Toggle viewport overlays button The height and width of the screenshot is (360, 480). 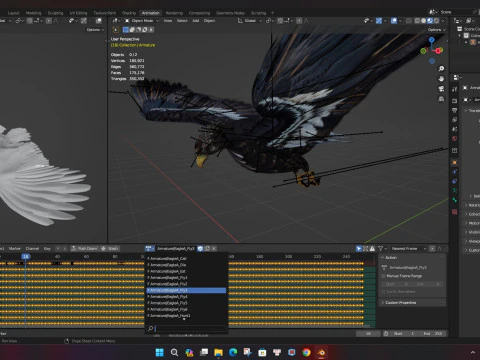click(x=394, y=21)
